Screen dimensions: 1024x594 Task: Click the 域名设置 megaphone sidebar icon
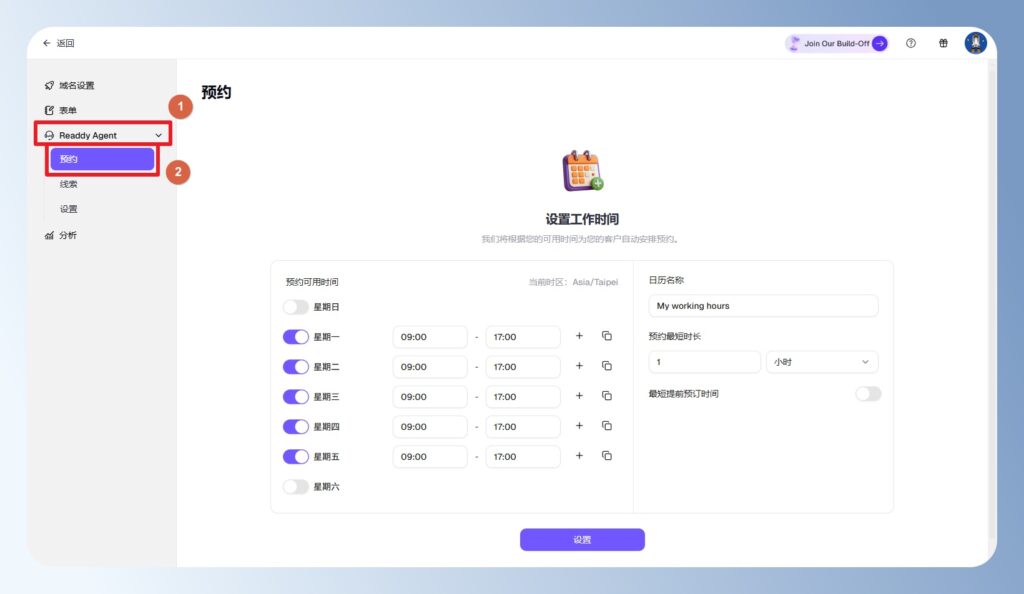pos(48,85)
